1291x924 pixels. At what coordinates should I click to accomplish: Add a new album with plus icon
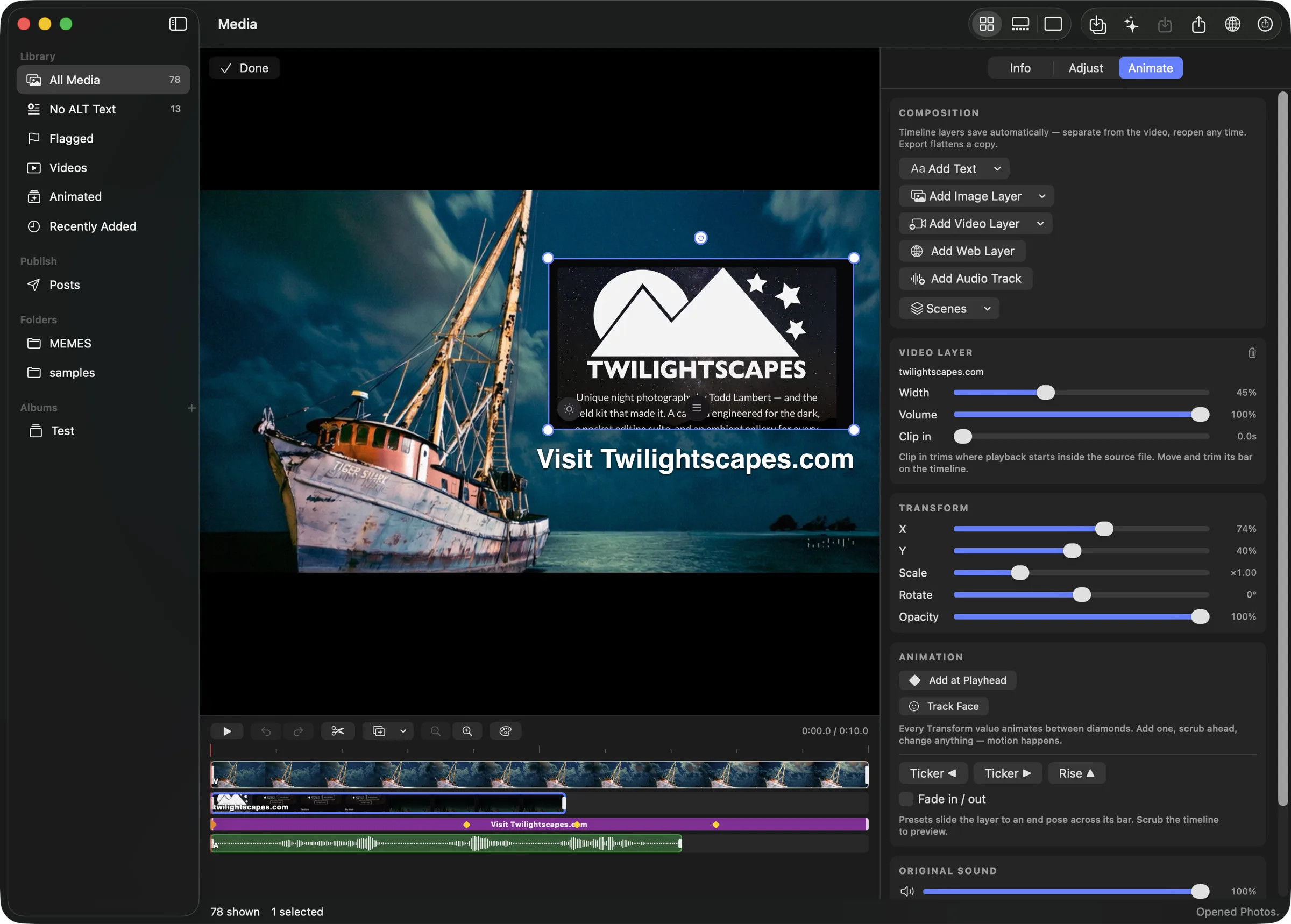coord(191,408)
